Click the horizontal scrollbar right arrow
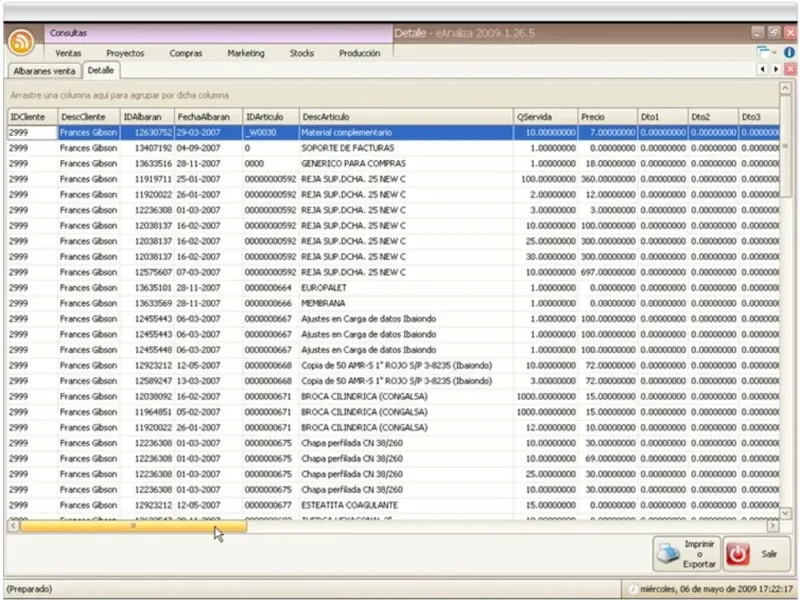800x600 pixels. coord(773,526)
